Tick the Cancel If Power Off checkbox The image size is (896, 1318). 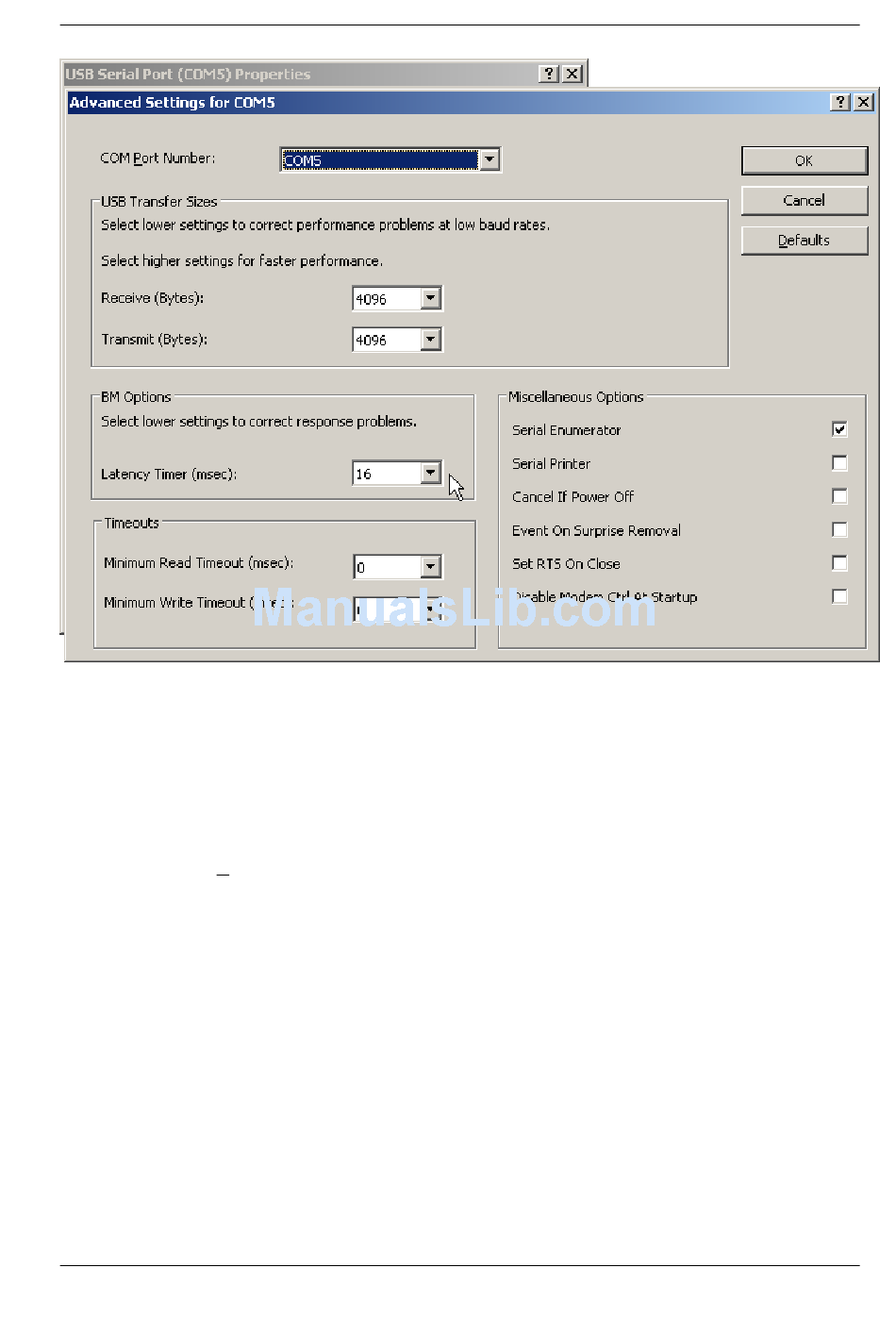(839, 496)
